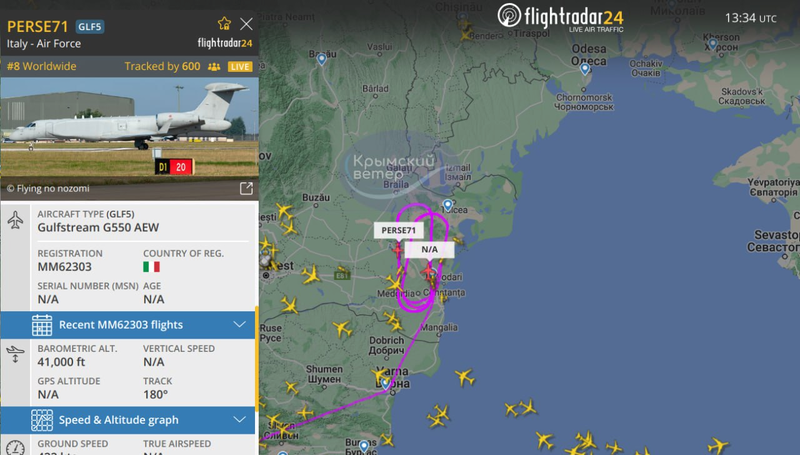Expand Speed & Altitude graph section
The width and height of the screenshot is (800, 455).
(x=128, y=420)
